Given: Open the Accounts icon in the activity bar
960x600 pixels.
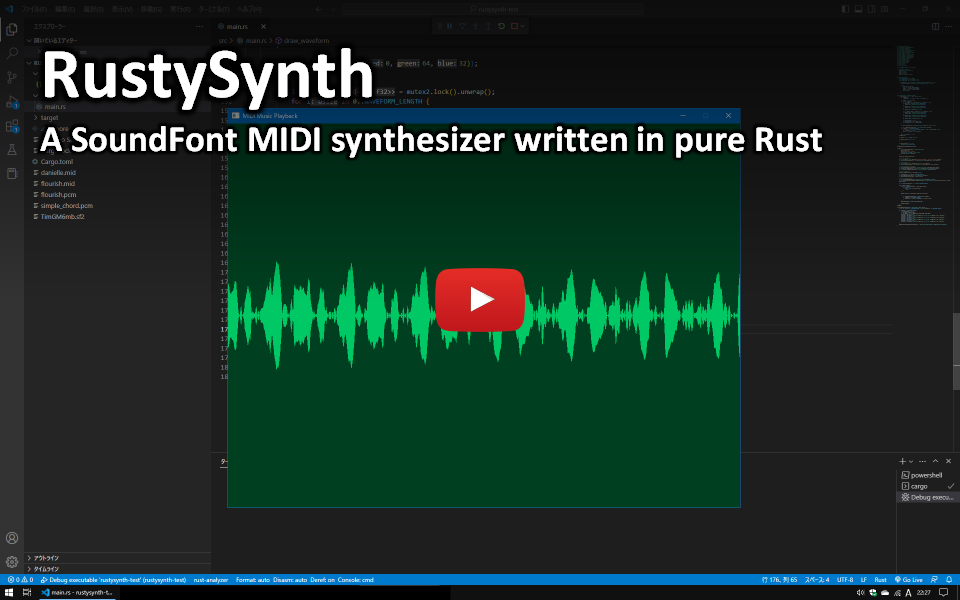Looking at the screenshot, I should [x=12, y=538].
